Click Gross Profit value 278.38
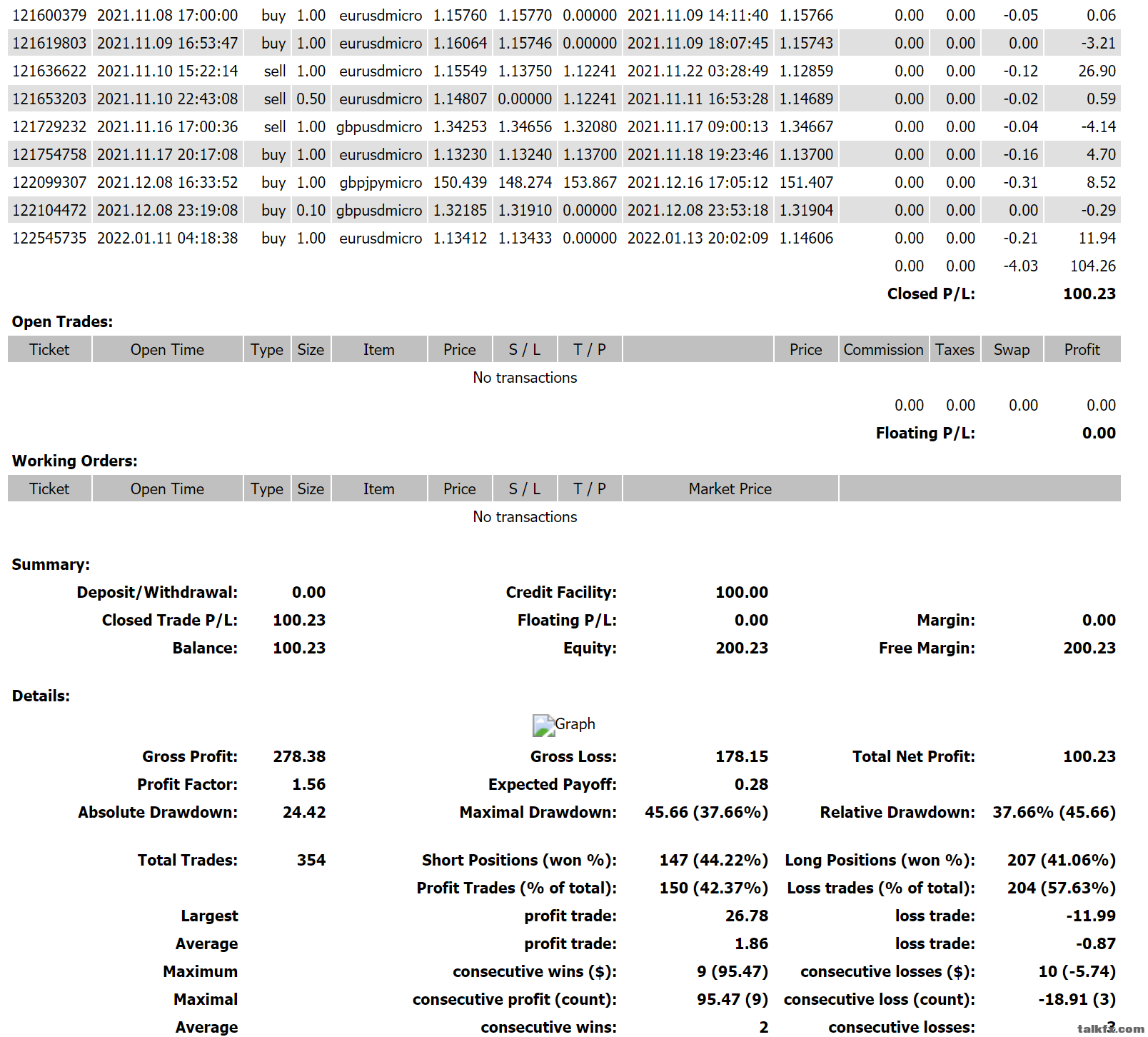Viewport: 1148px width, 1037px height. [x=299, y=756]
